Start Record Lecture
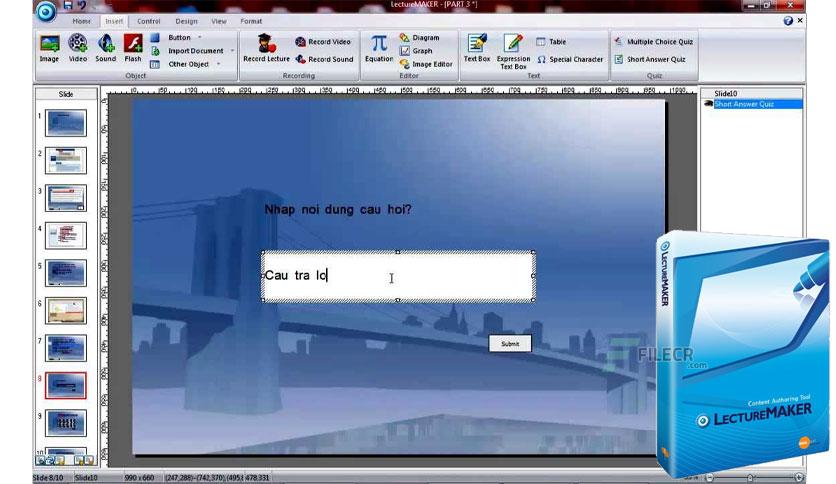The height and width of the screenshot is (484, 836). [x=266, y=49]
